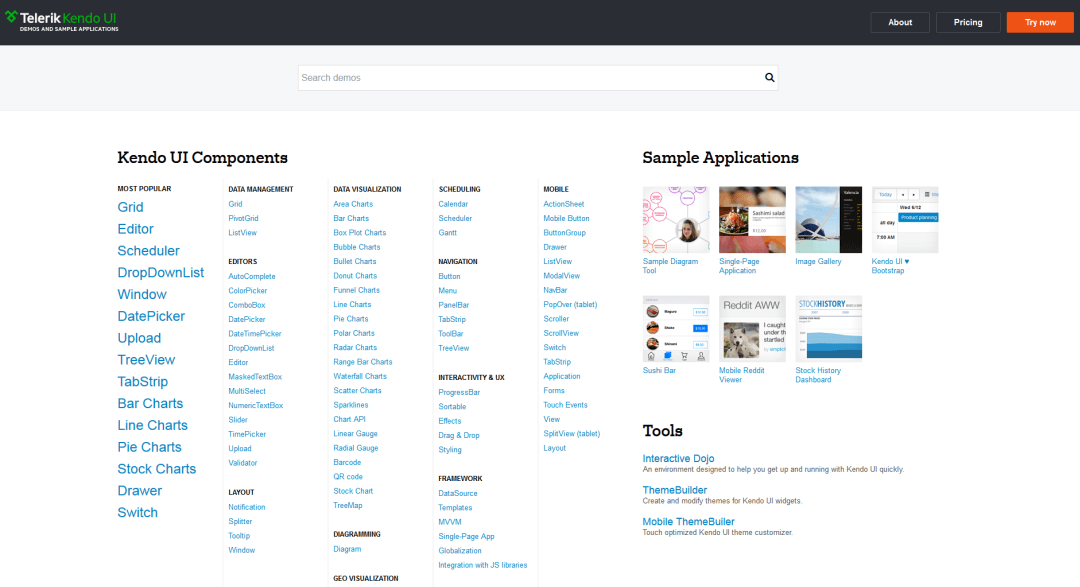The width and height of the screenshot is (1080, 587).
Task: Open DataSource under Framework
Action: click(x=457, y=493)
